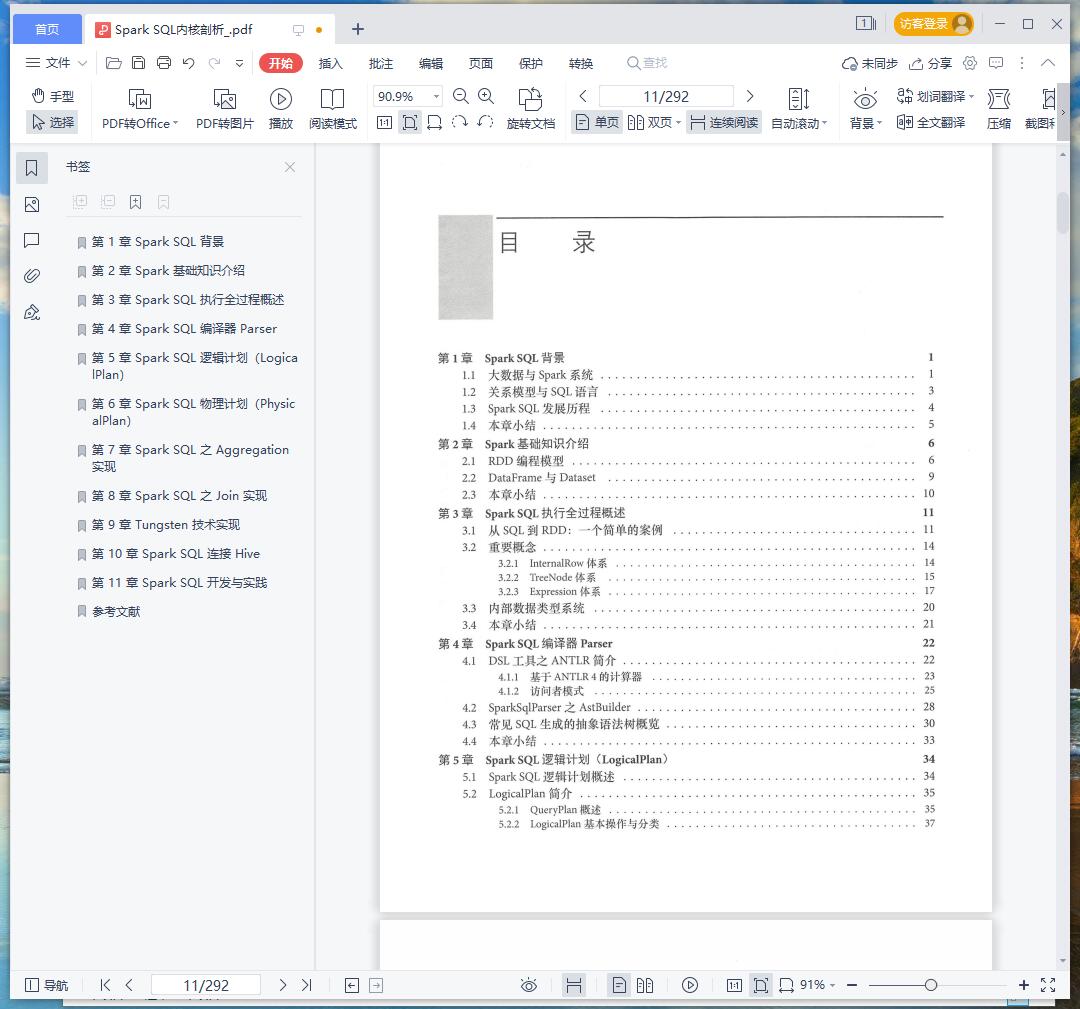Zoom in using the plus magnifier
The image size is (1080, 1009).
[x=486, y=96]
